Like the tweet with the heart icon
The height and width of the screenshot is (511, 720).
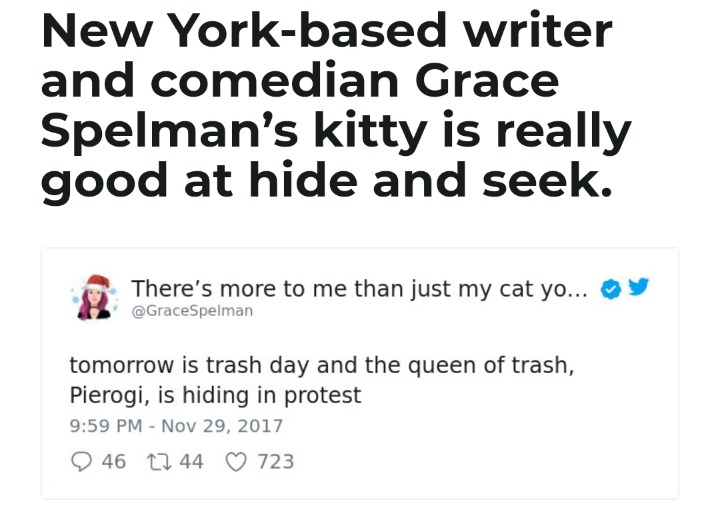(236, 461)
